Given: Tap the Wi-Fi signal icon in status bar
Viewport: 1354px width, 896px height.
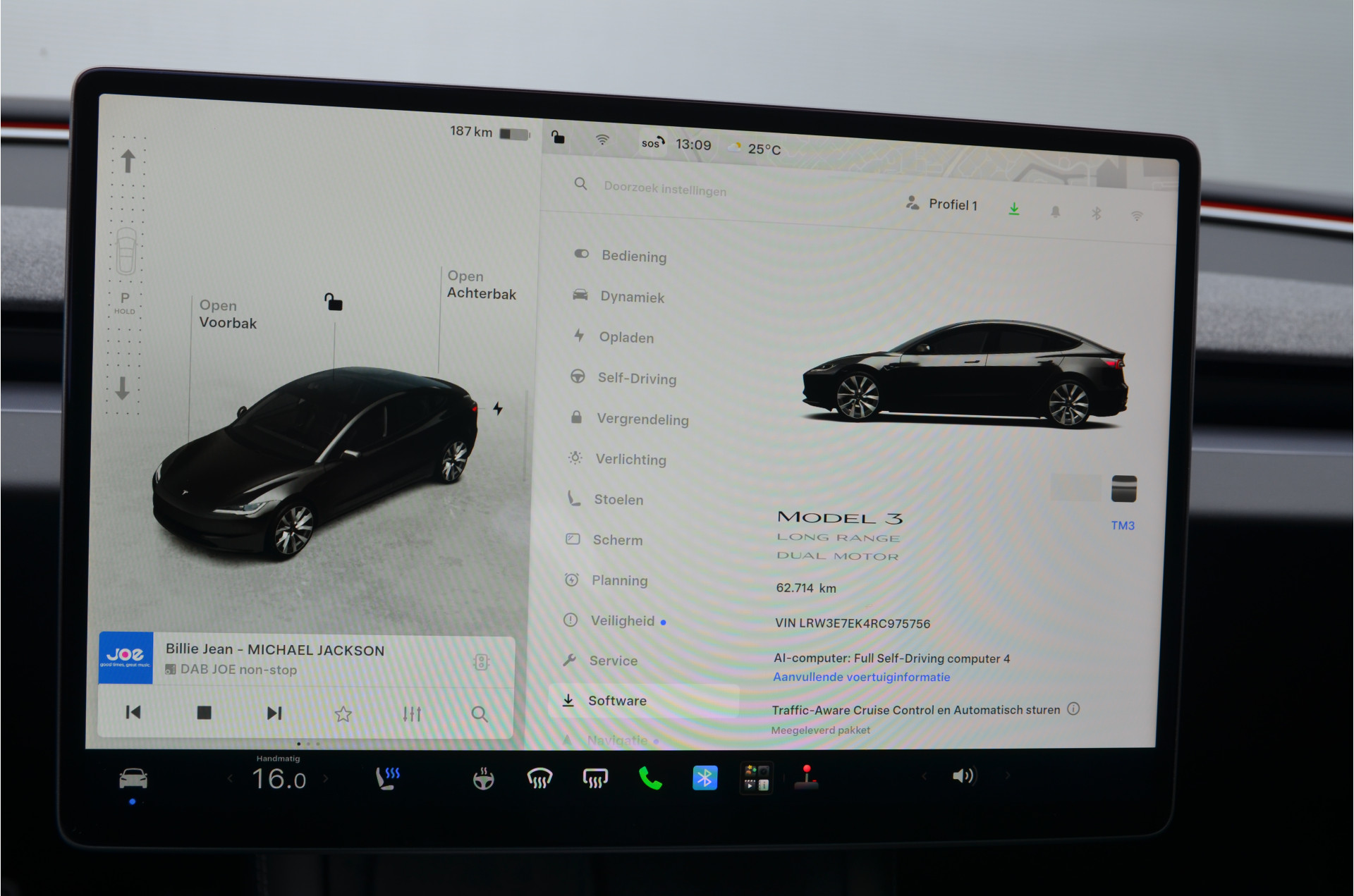Looking at the screenshot, I should 602,140.
